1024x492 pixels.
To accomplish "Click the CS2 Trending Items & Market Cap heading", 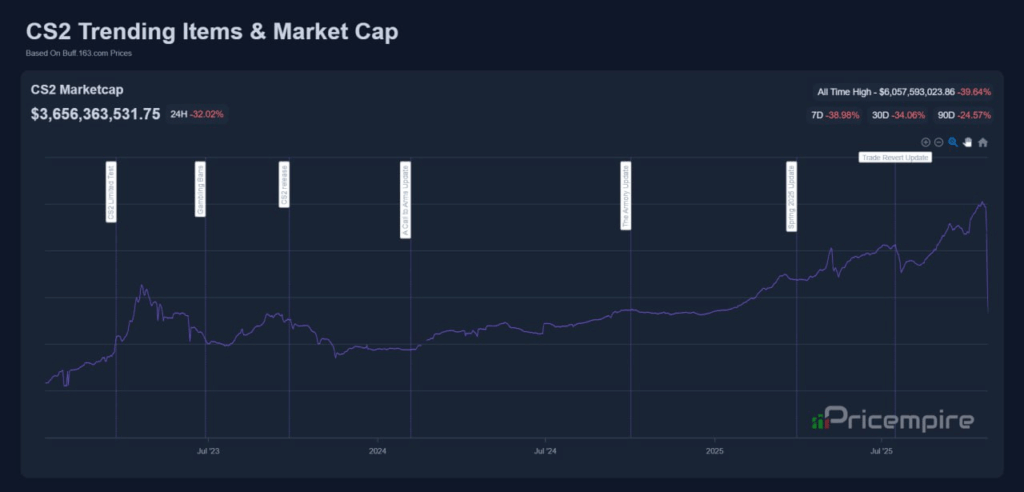I will pos(212,32).
